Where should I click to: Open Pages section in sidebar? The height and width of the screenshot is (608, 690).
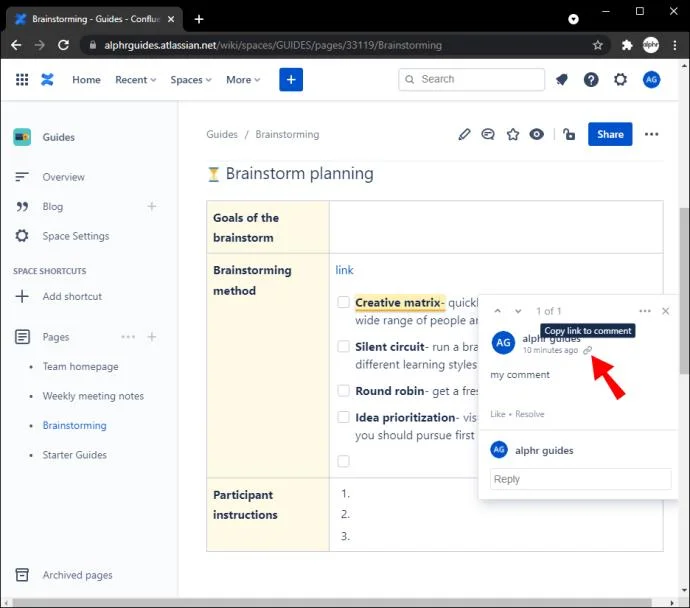coord(56,337)
